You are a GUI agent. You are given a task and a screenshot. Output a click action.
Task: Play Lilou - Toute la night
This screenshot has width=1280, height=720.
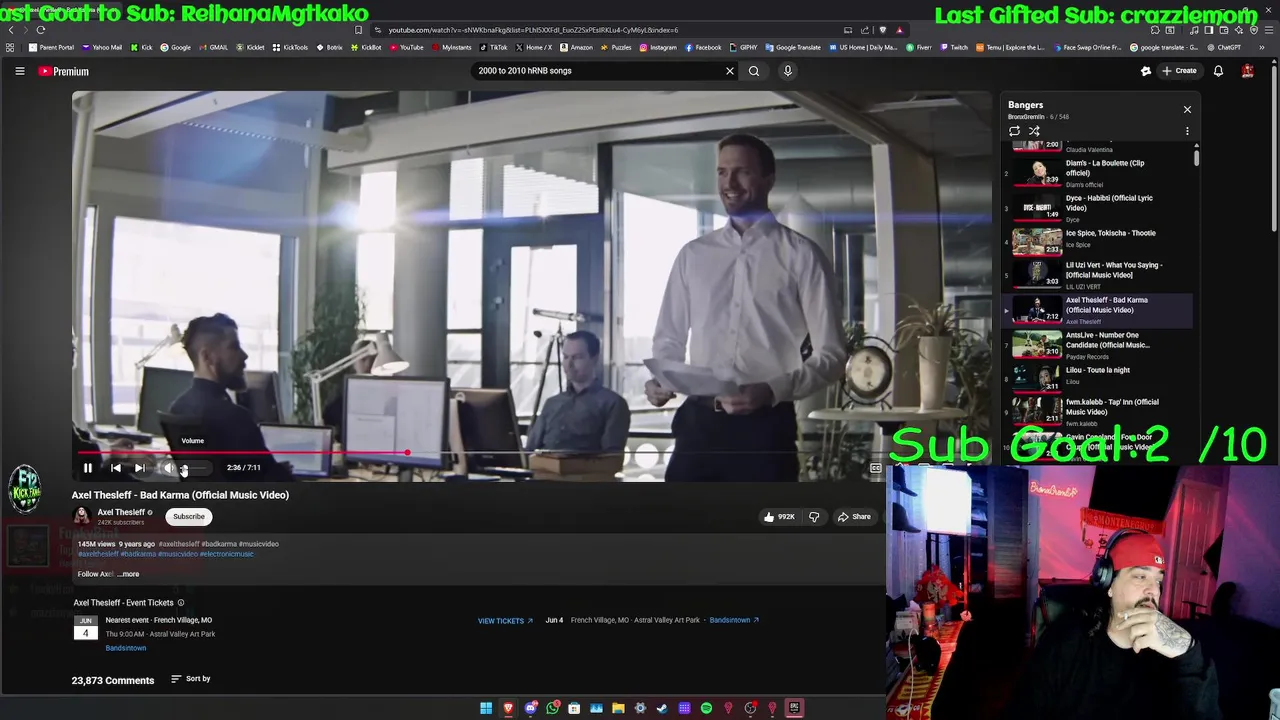click(1097, 377)
